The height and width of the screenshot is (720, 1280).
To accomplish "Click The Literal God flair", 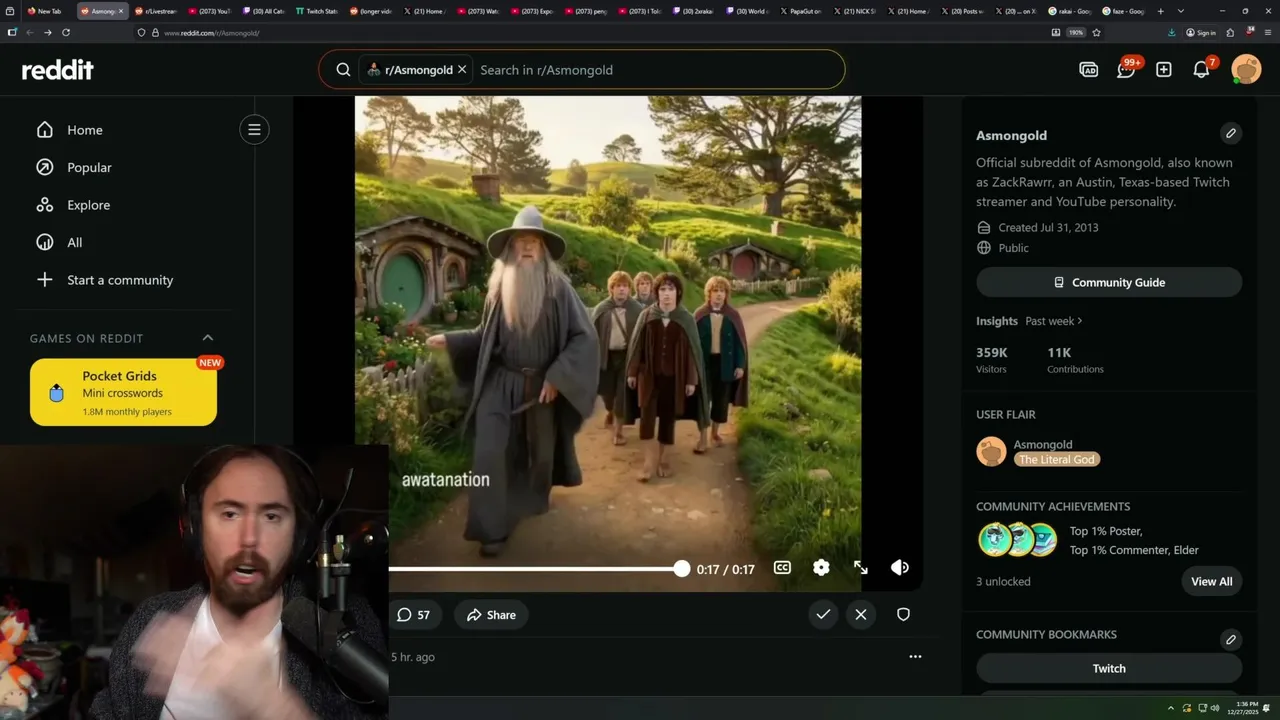I will pos(1057,459).
